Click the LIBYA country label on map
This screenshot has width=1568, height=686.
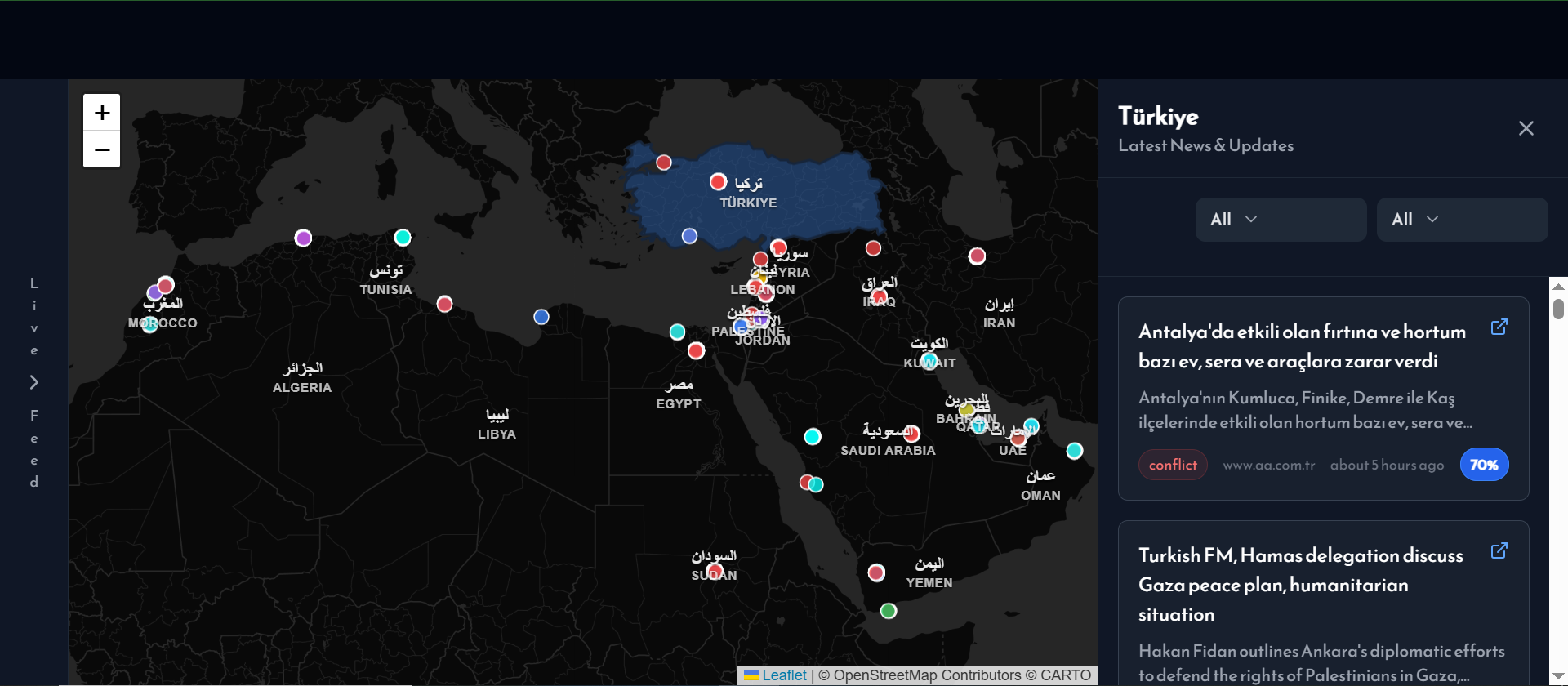[x=497, y=434]
